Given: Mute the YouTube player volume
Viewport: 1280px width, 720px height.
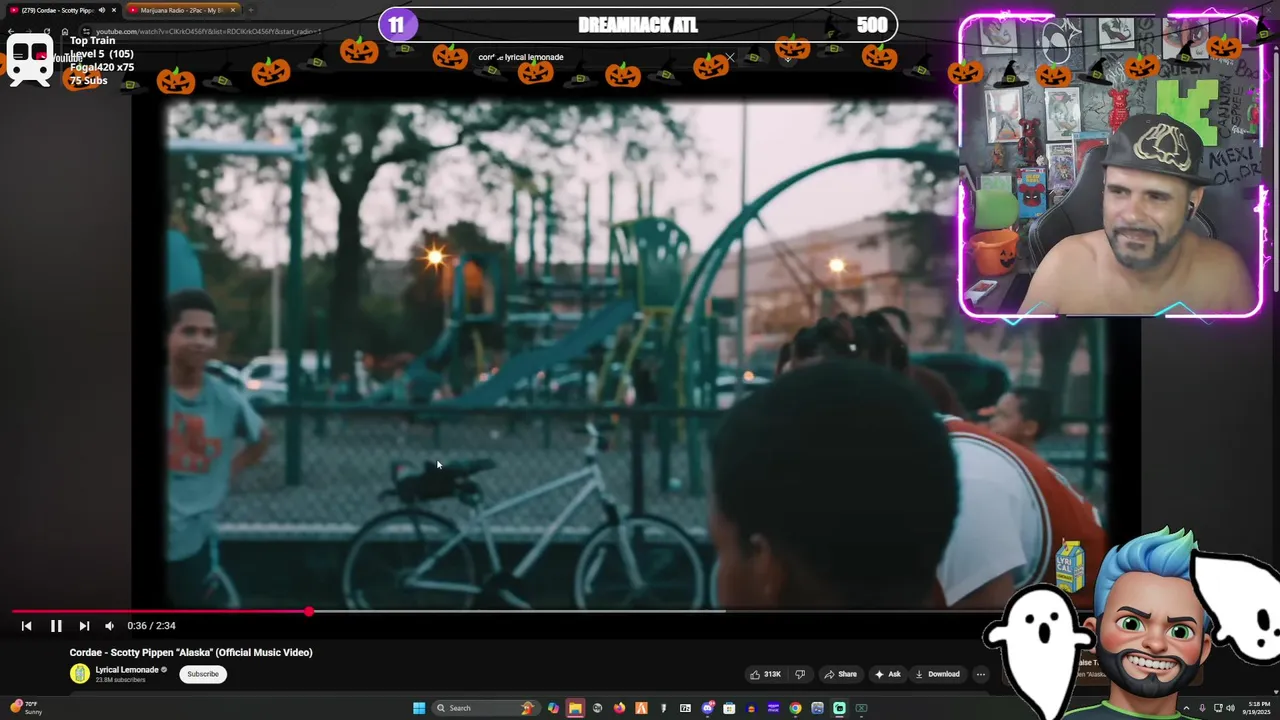Looking at the screenshot, I should click(x=110, y=626).
